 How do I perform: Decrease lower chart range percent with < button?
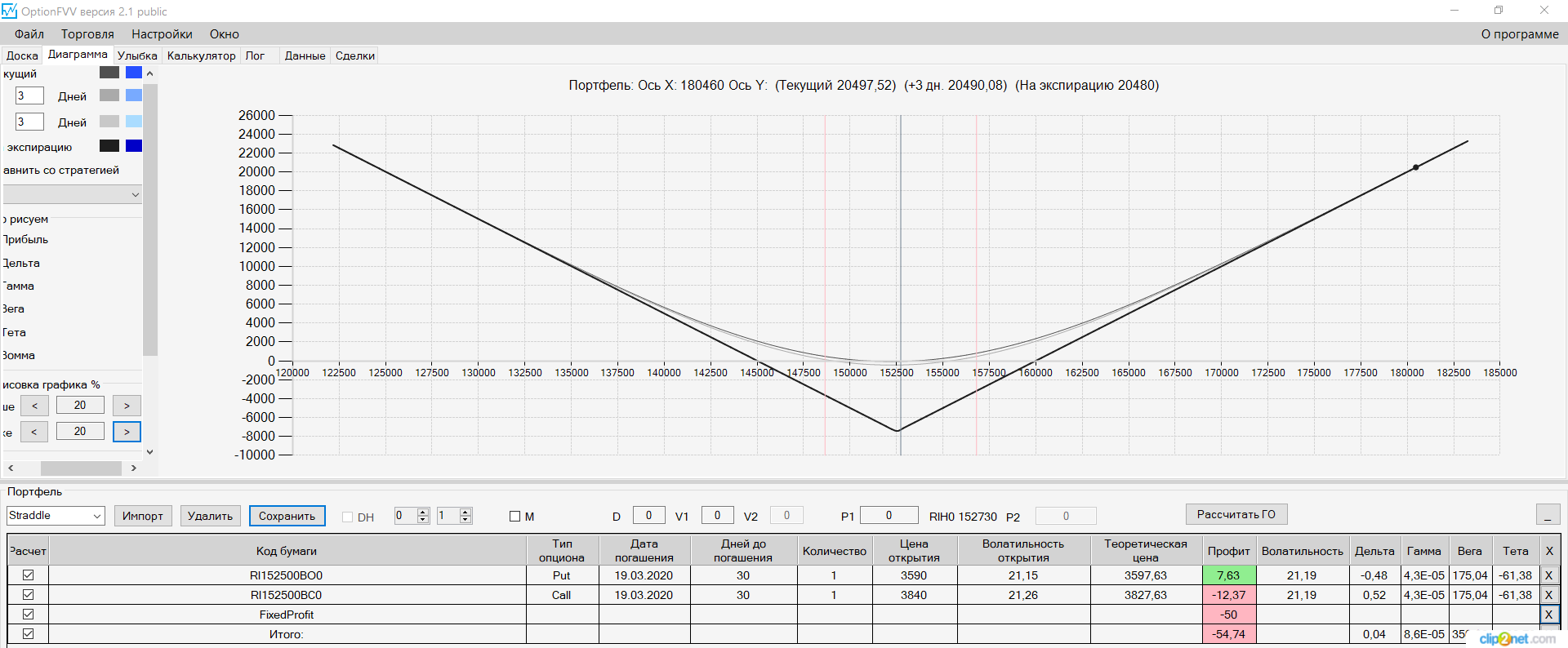[34, 432]
